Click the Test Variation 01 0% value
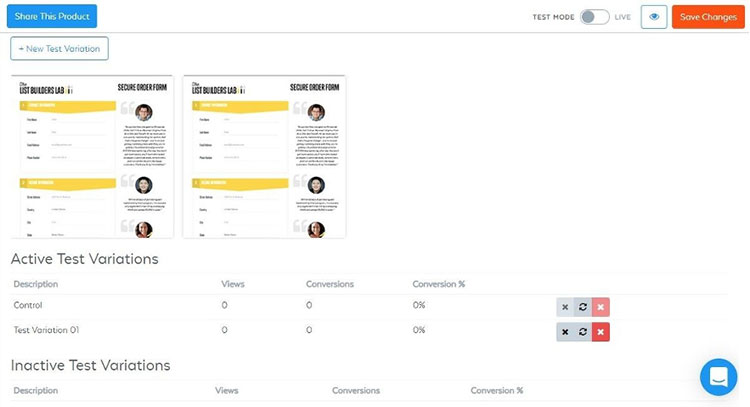The height and width of the screenshot is (407, 750). click(419, 330)
